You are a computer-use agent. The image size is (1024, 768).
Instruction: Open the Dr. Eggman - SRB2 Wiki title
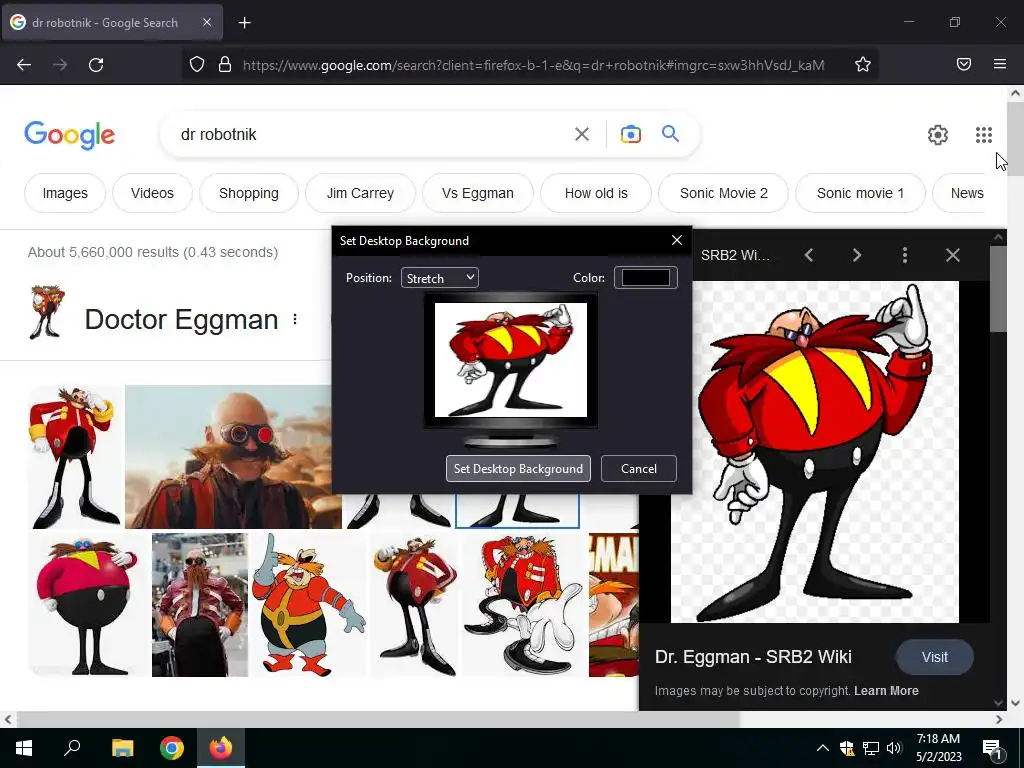coord(753,657)
